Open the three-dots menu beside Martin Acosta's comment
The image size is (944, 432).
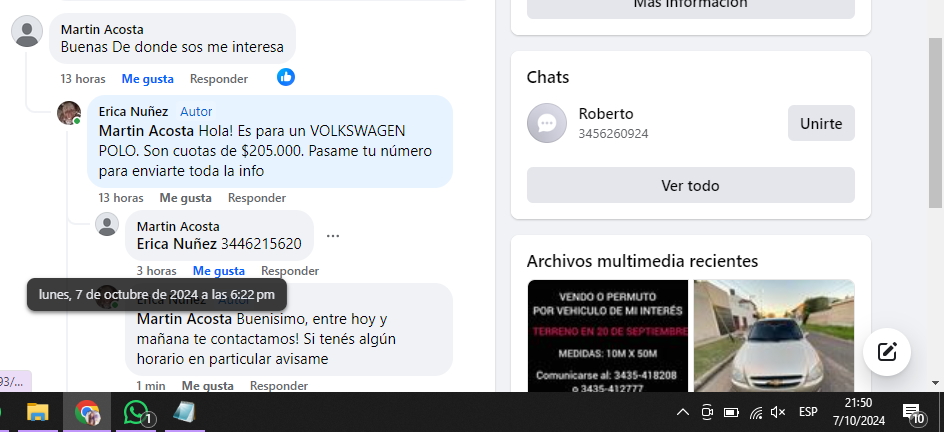point(333,236)
